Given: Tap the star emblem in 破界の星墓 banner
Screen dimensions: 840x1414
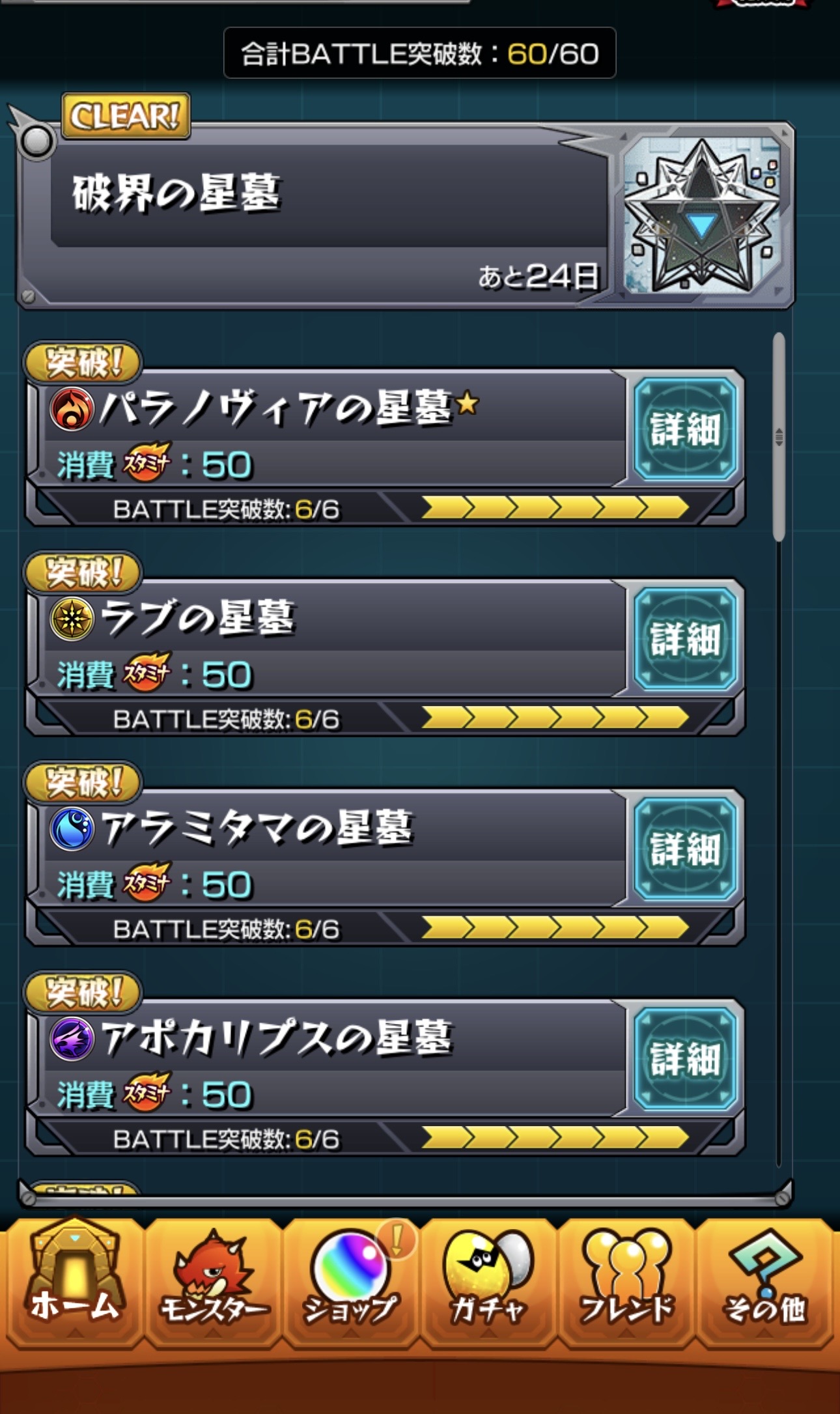Looking at the screenshot, I should [x=701, y=216].
